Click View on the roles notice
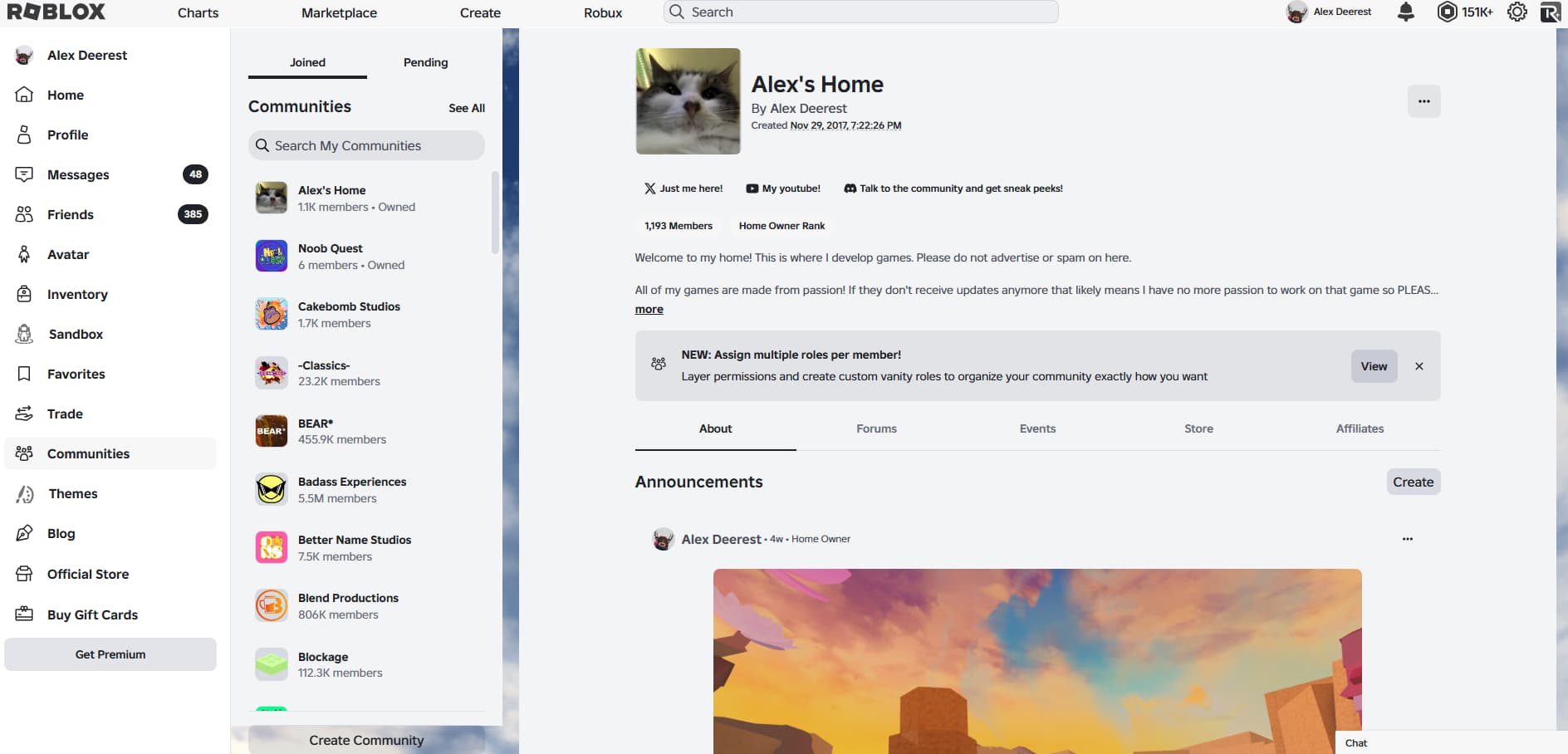Screen dimensions: 1568x754 click(x=1374, y=366)
